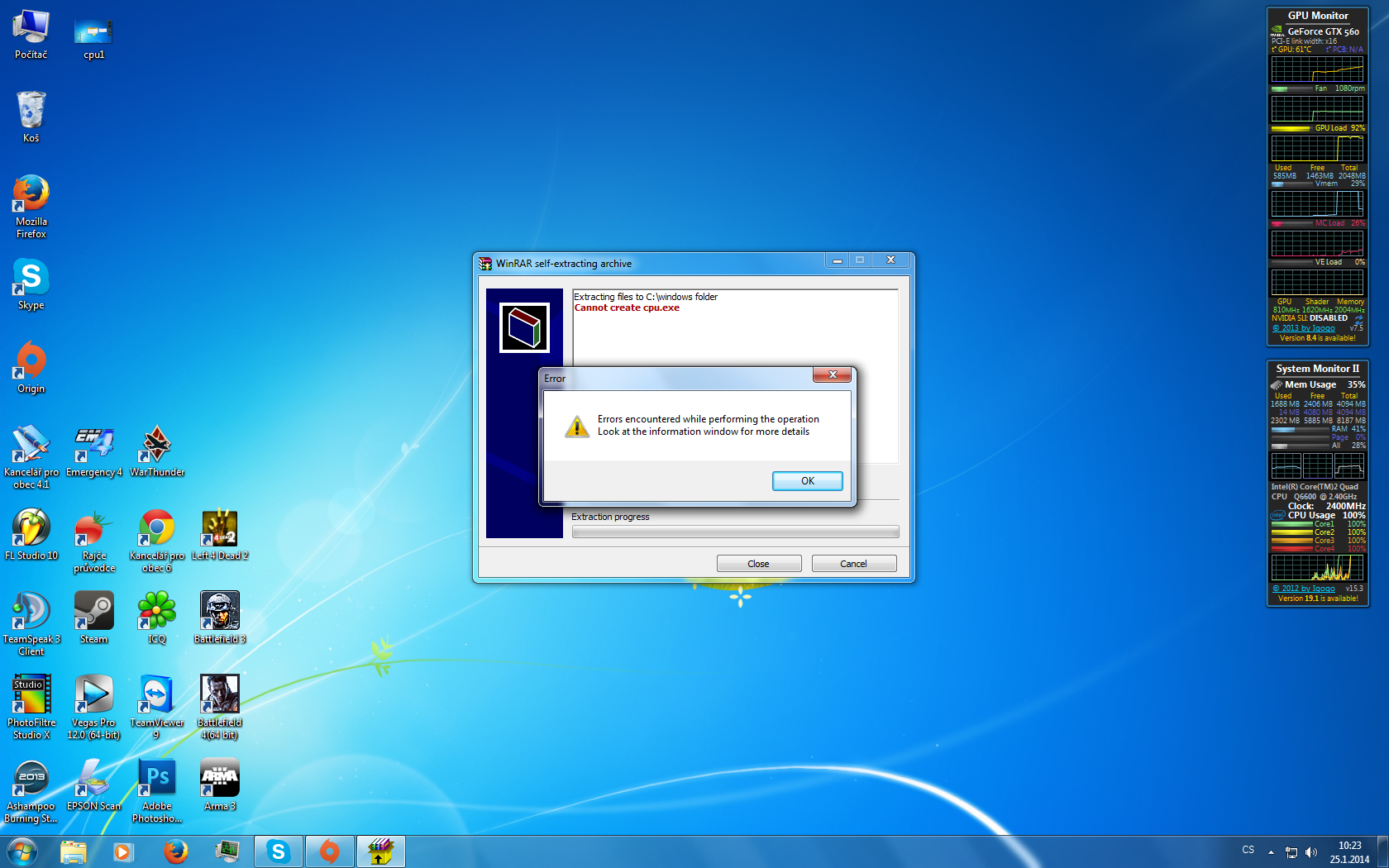Select the Arma 3 desktop shortcut
1389x868 pixels.
click(x=219, y=785)
